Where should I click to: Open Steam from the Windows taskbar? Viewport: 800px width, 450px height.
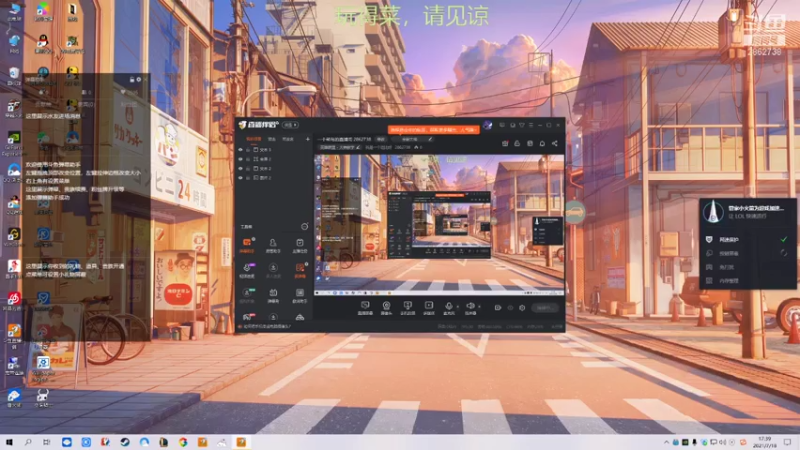click(x=125, y=442)
